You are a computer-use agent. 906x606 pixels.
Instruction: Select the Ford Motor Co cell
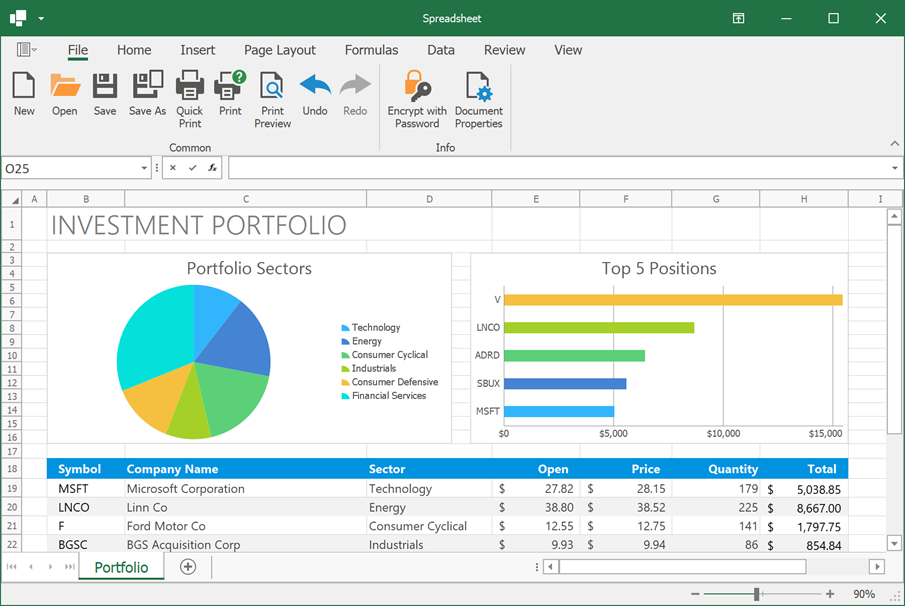tap(246, 526)
